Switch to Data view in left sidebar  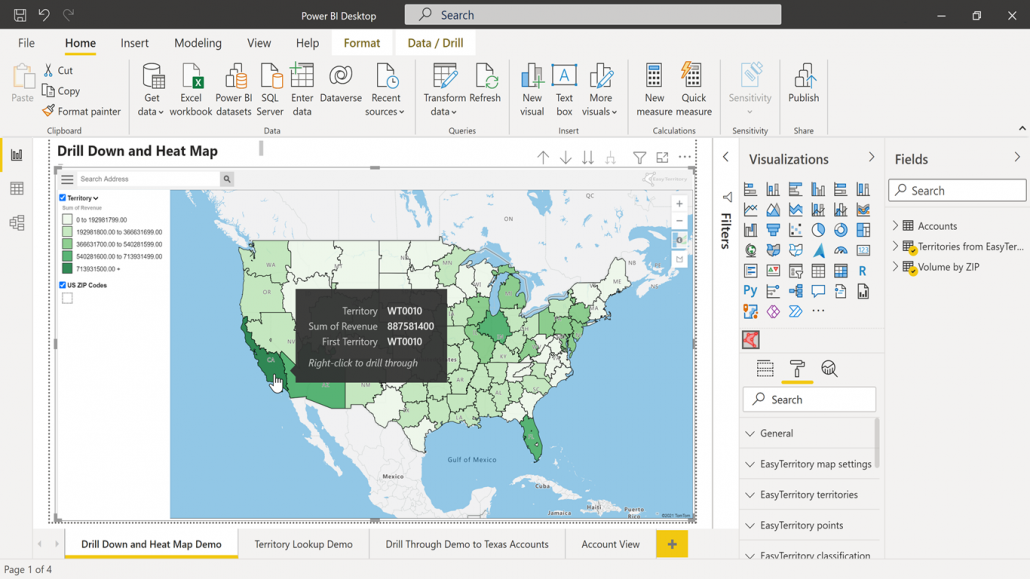point(16,189)
